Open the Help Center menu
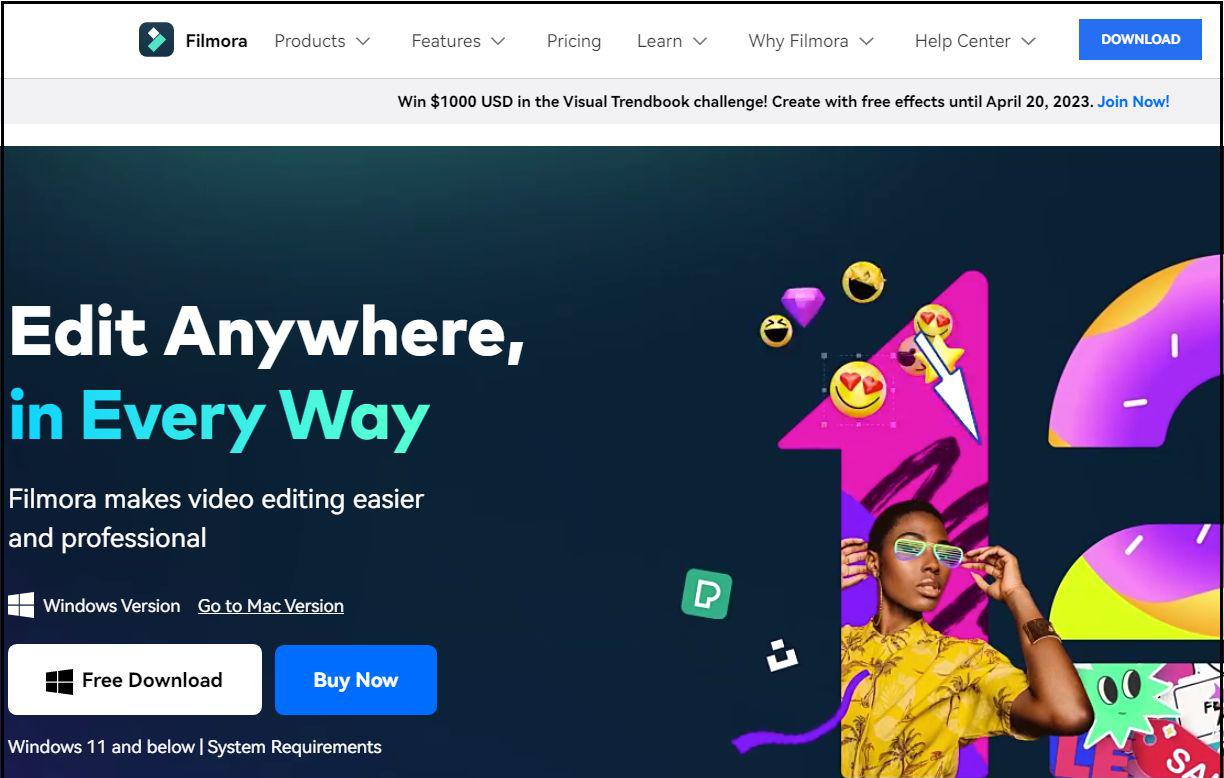 pos(975,41)
